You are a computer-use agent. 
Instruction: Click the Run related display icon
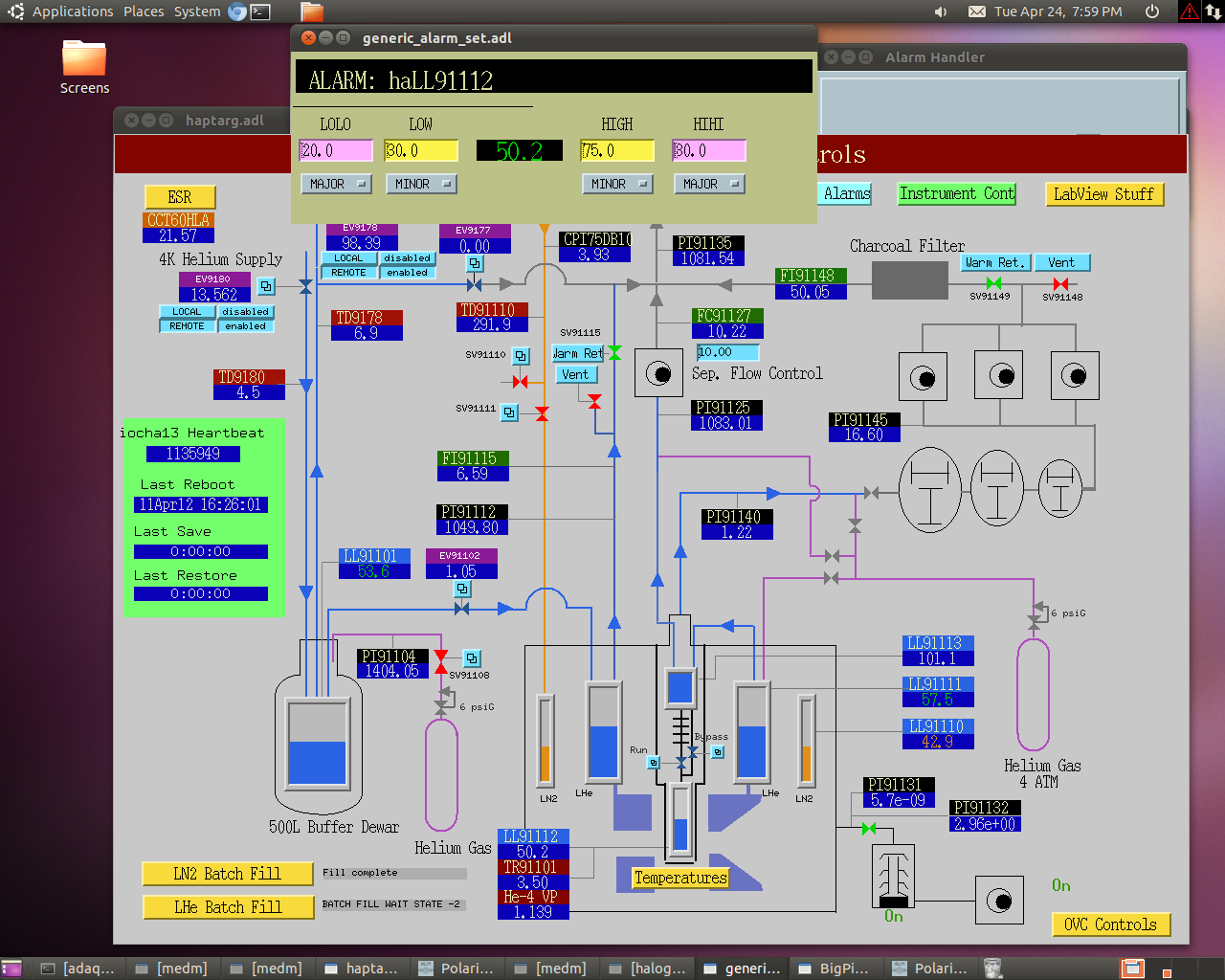(654, 763)
